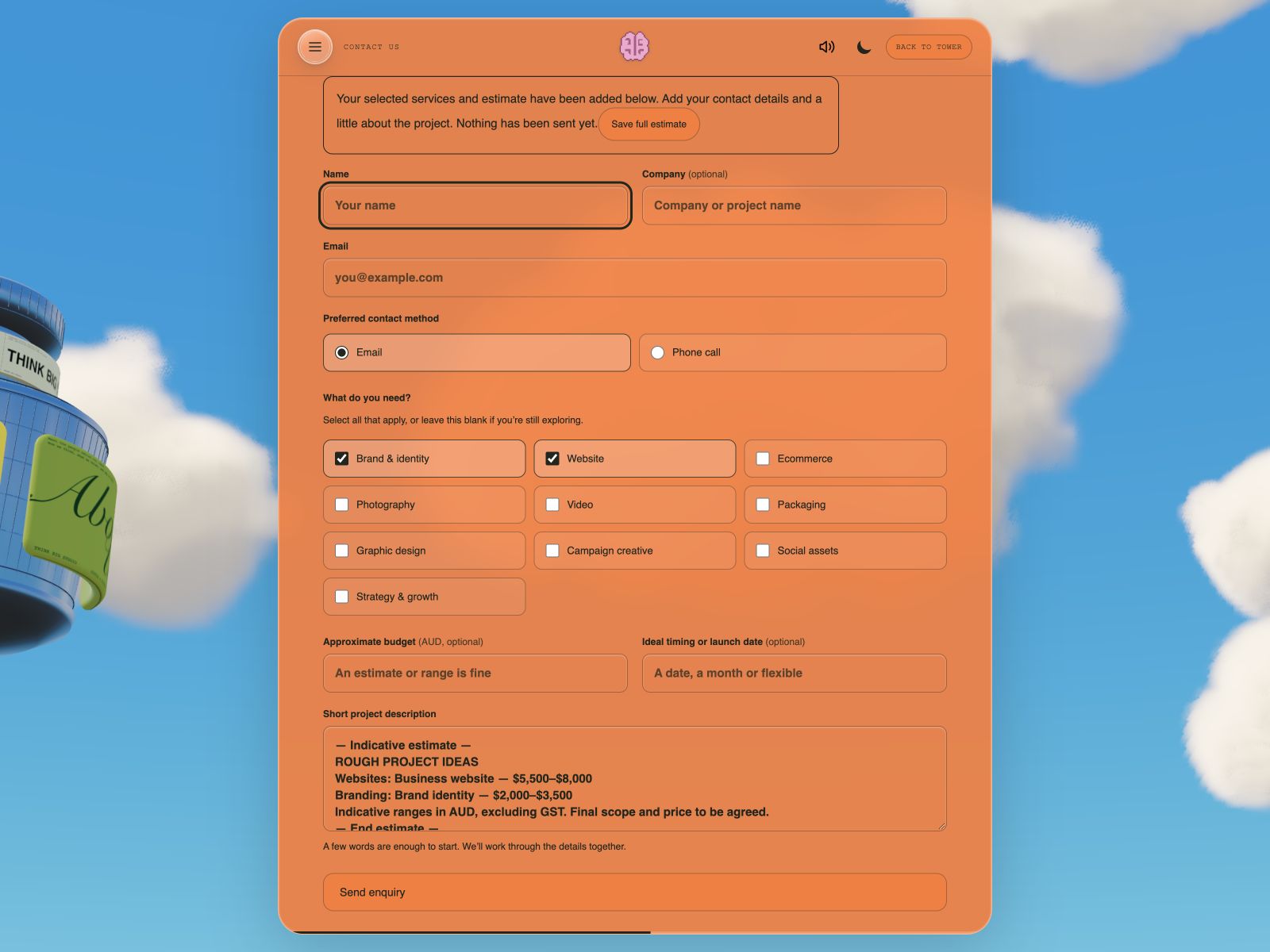
Task: Focus the Company or project name field
Action: click(794, 205)
